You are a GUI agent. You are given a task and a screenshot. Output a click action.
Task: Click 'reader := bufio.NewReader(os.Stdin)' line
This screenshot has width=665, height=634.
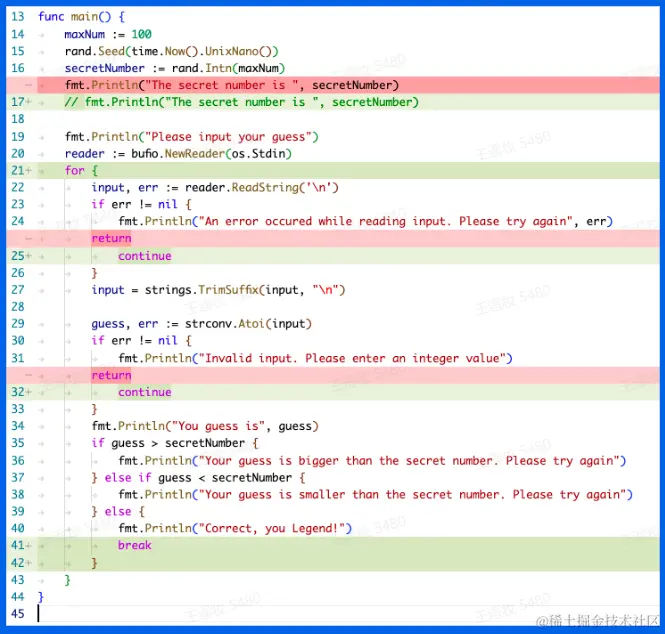pos(178,154)
